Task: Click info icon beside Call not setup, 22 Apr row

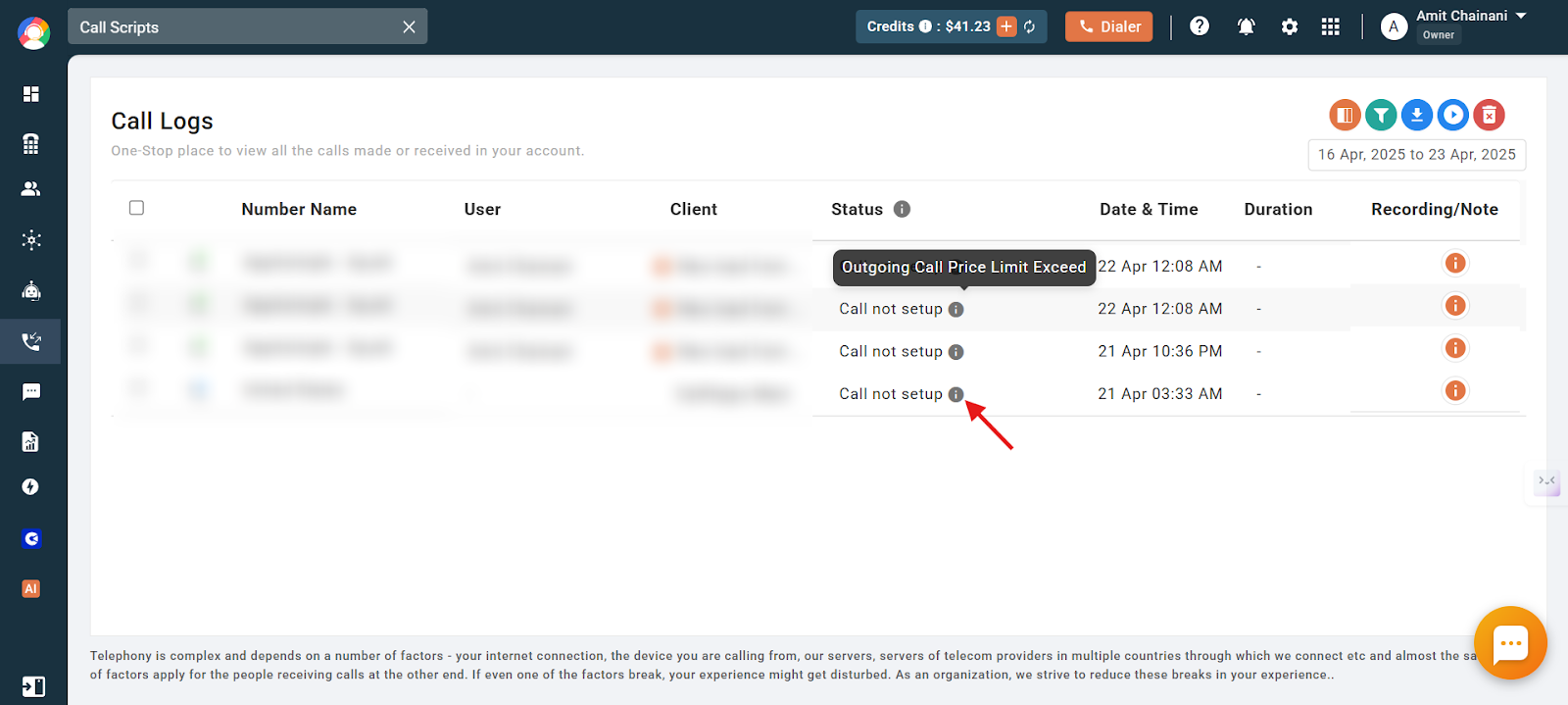Action: 956,309
